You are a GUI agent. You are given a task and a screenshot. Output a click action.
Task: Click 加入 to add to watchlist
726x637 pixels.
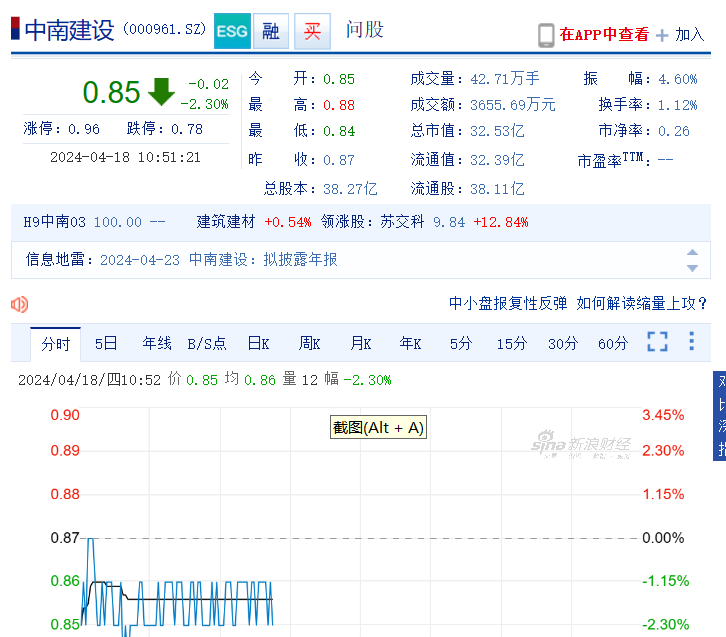click(689, 35)
